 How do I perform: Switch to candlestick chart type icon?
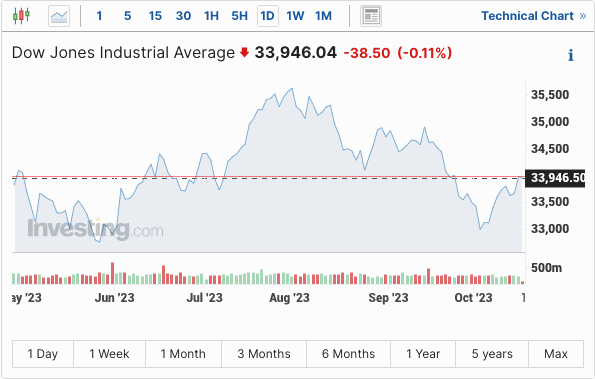(21, 16)
